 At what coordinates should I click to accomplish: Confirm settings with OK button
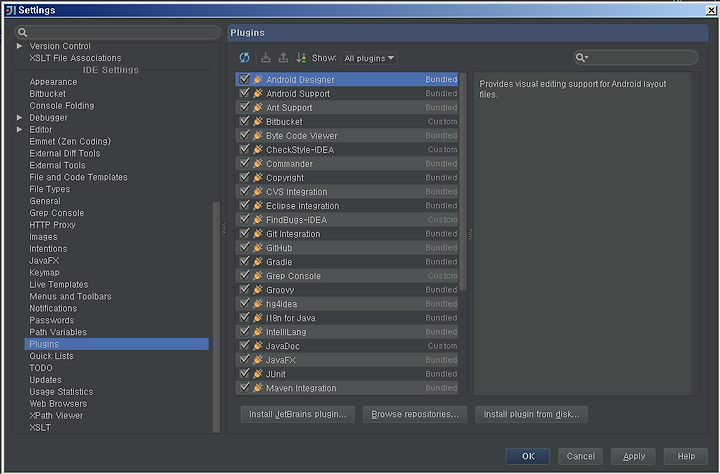[528, 456]
